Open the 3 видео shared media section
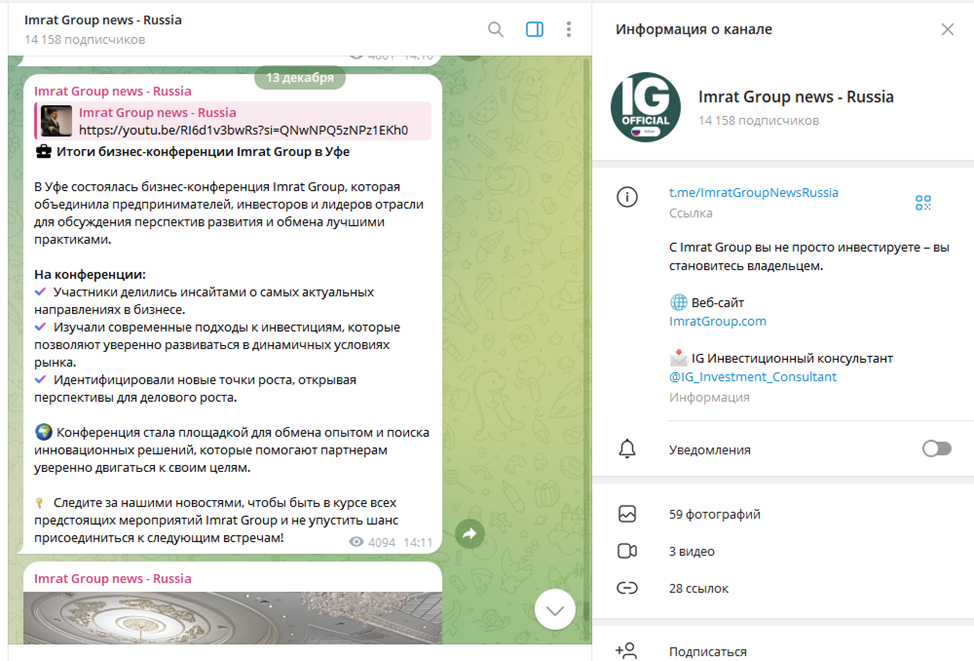This screenshot has width=974, height=661. (691, 551)
